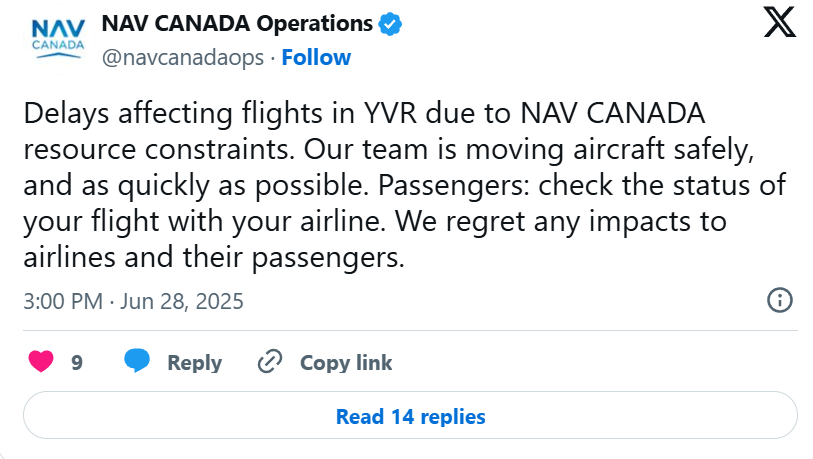
Task: Click 'airlines and their passengers' closing line
Action: (214, 258)
